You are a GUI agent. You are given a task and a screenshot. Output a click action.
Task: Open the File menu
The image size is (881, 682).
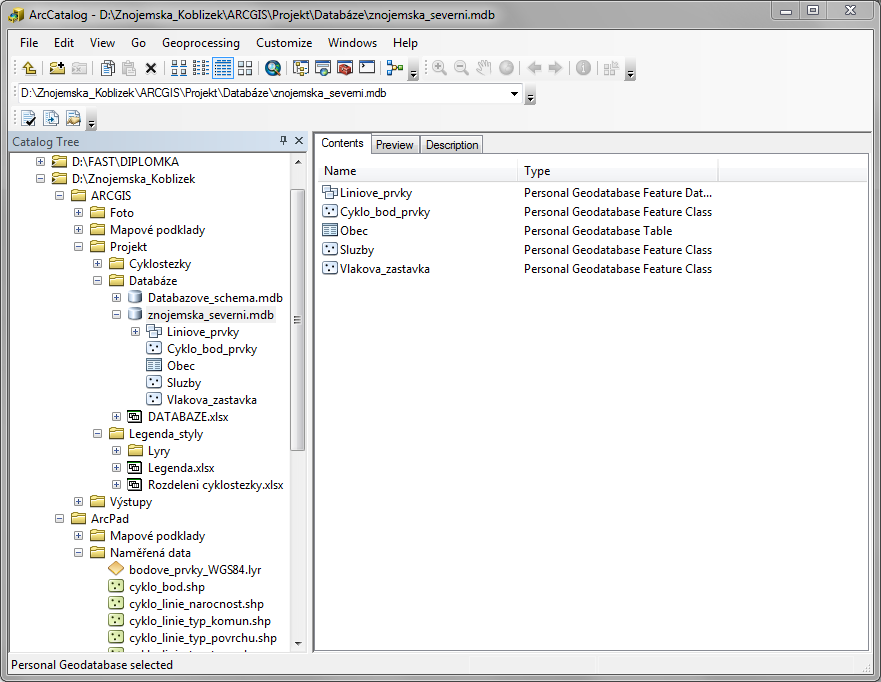[29, 43]
